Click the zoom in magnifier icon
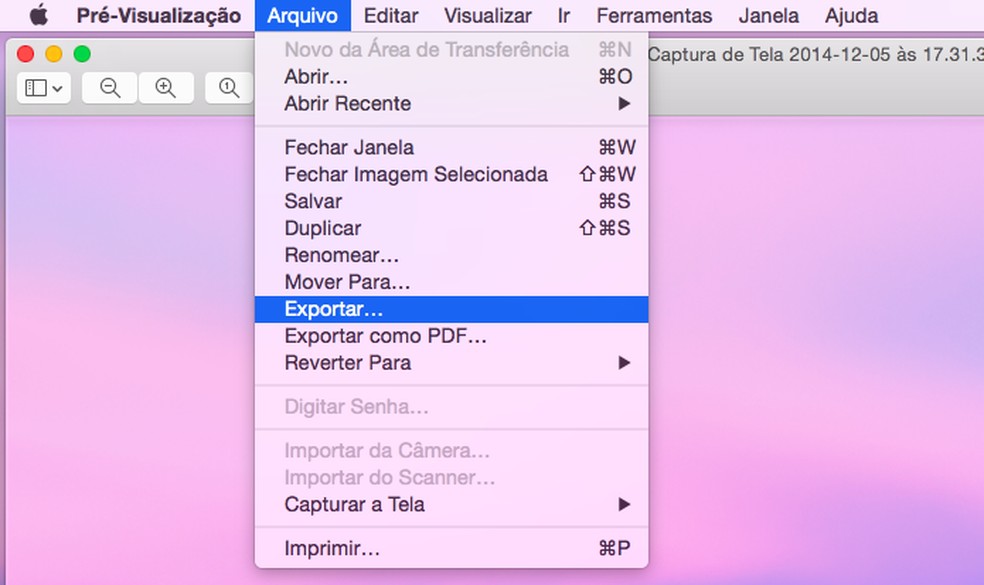Screen dimensions: 984x585 point(166,88)
